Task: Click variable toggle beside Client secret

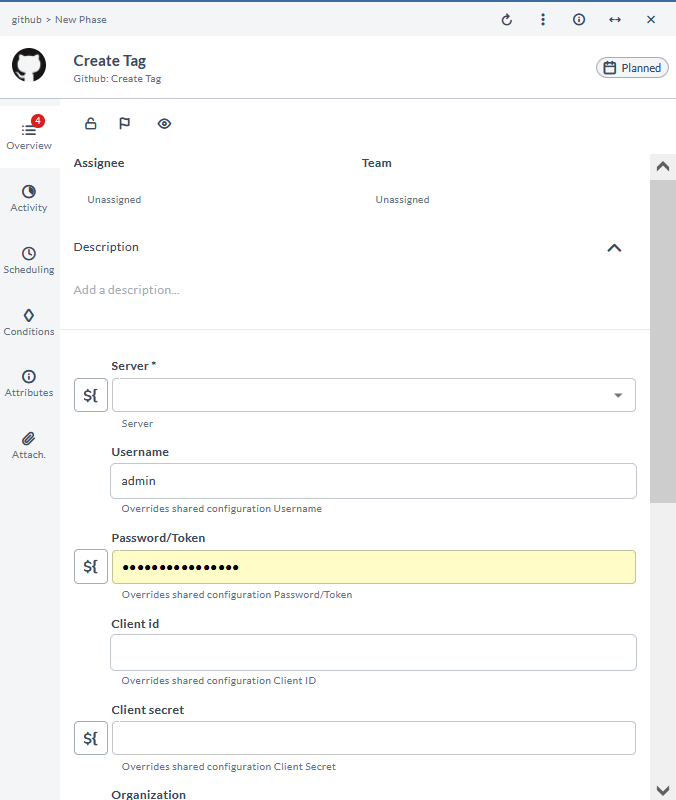Action: pos(91,738)
